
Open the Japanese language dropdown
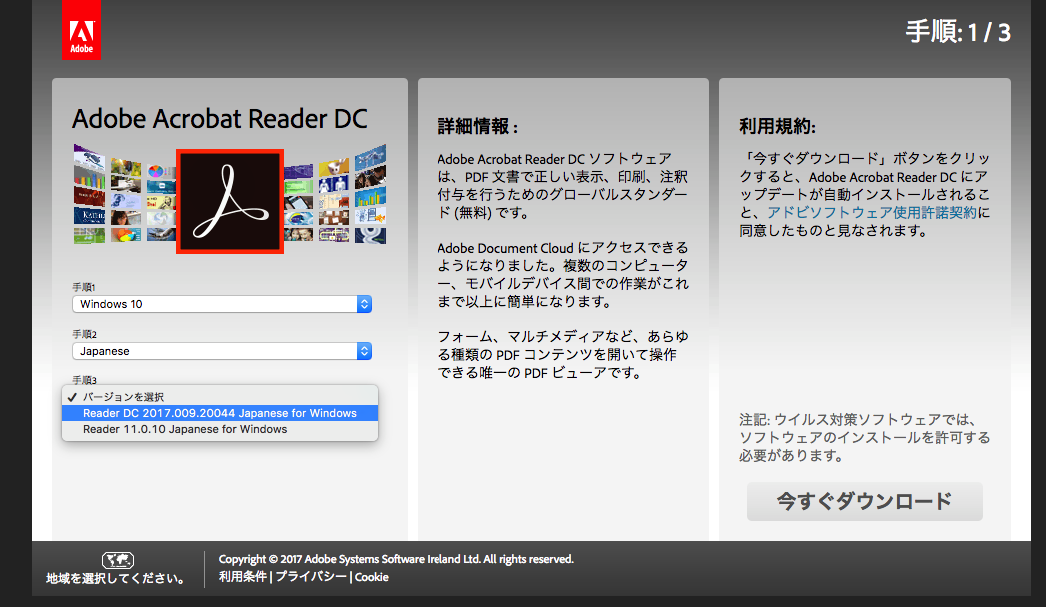(x=222, y=352)
